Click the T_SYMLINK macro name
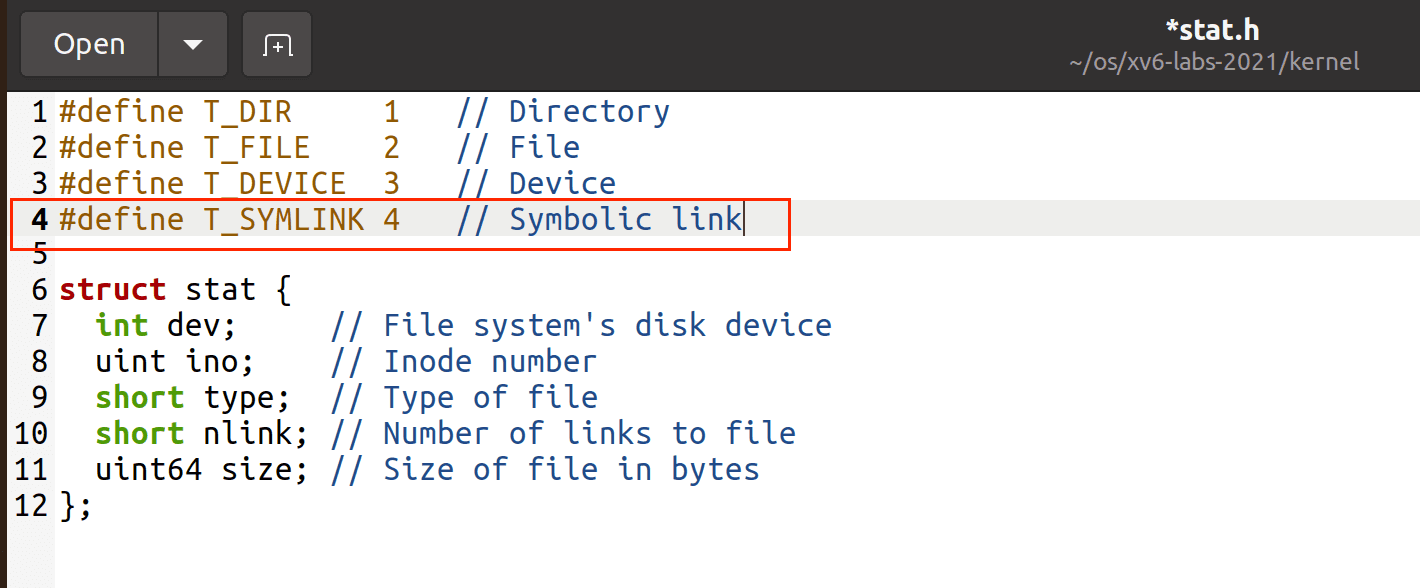The image size is (1420, 588). coord(284,220)
